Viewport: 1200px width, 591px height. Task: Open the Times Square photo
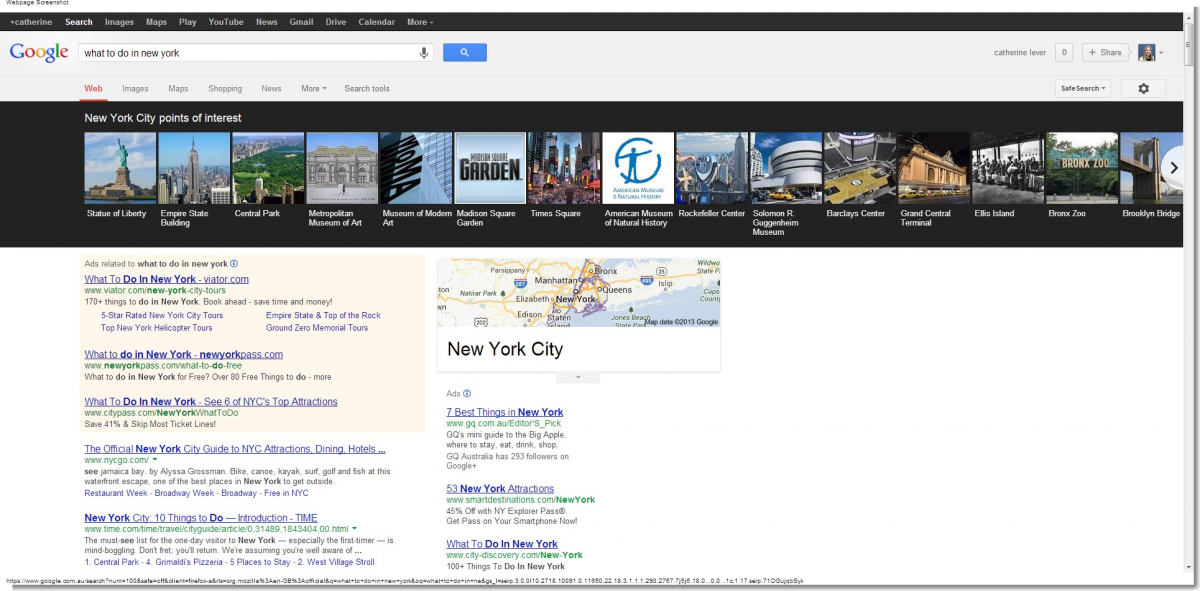point(564,168)
